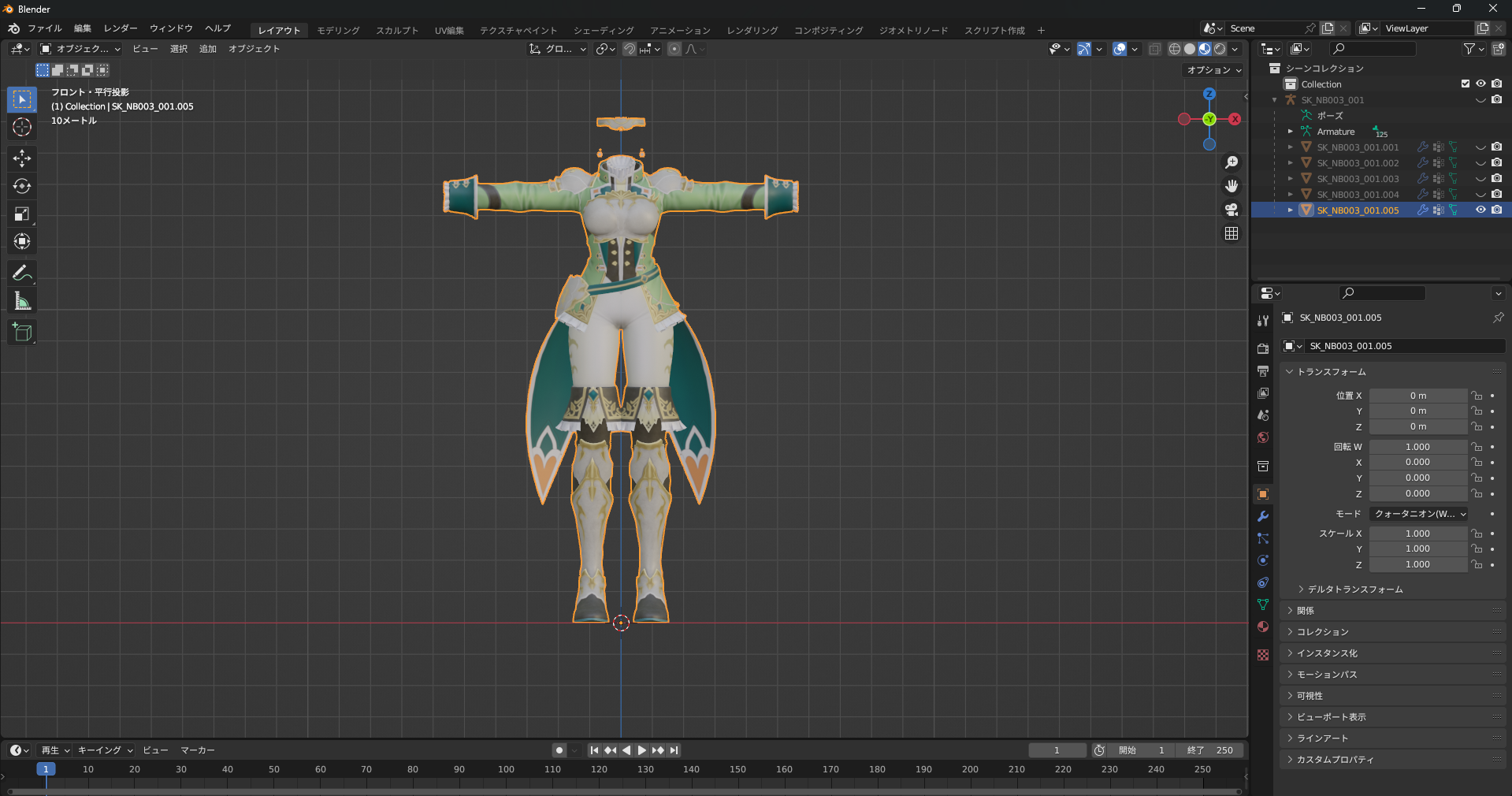Screen dimensions: 1512x796
Task: Toggle viewport overlays display
Action: tap(1120, 49)
